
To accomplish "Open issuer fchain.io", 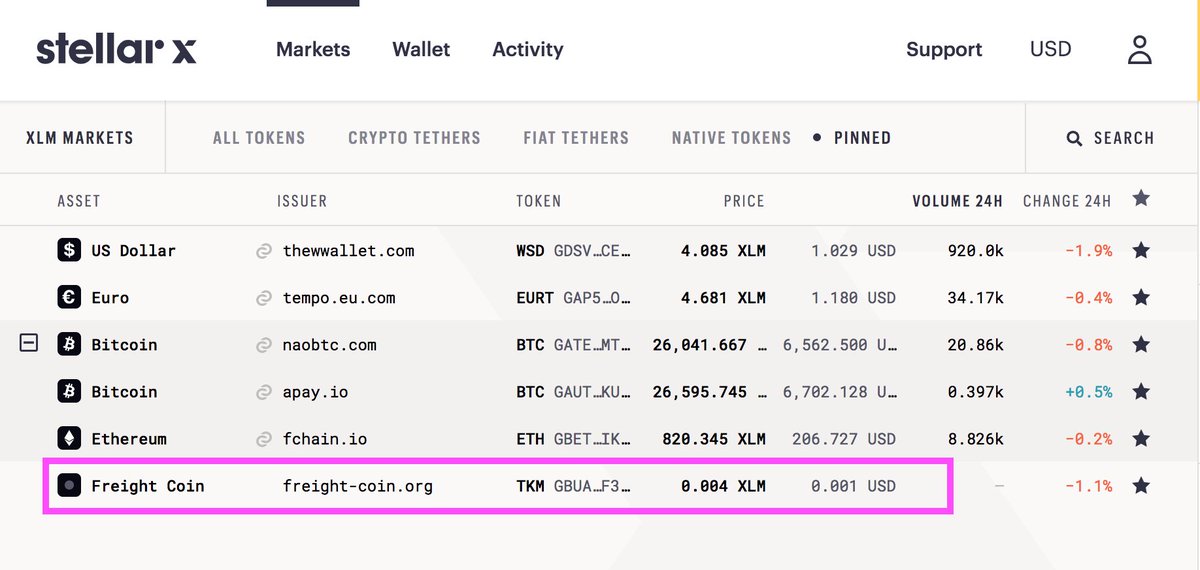I will tap(325, 439).
